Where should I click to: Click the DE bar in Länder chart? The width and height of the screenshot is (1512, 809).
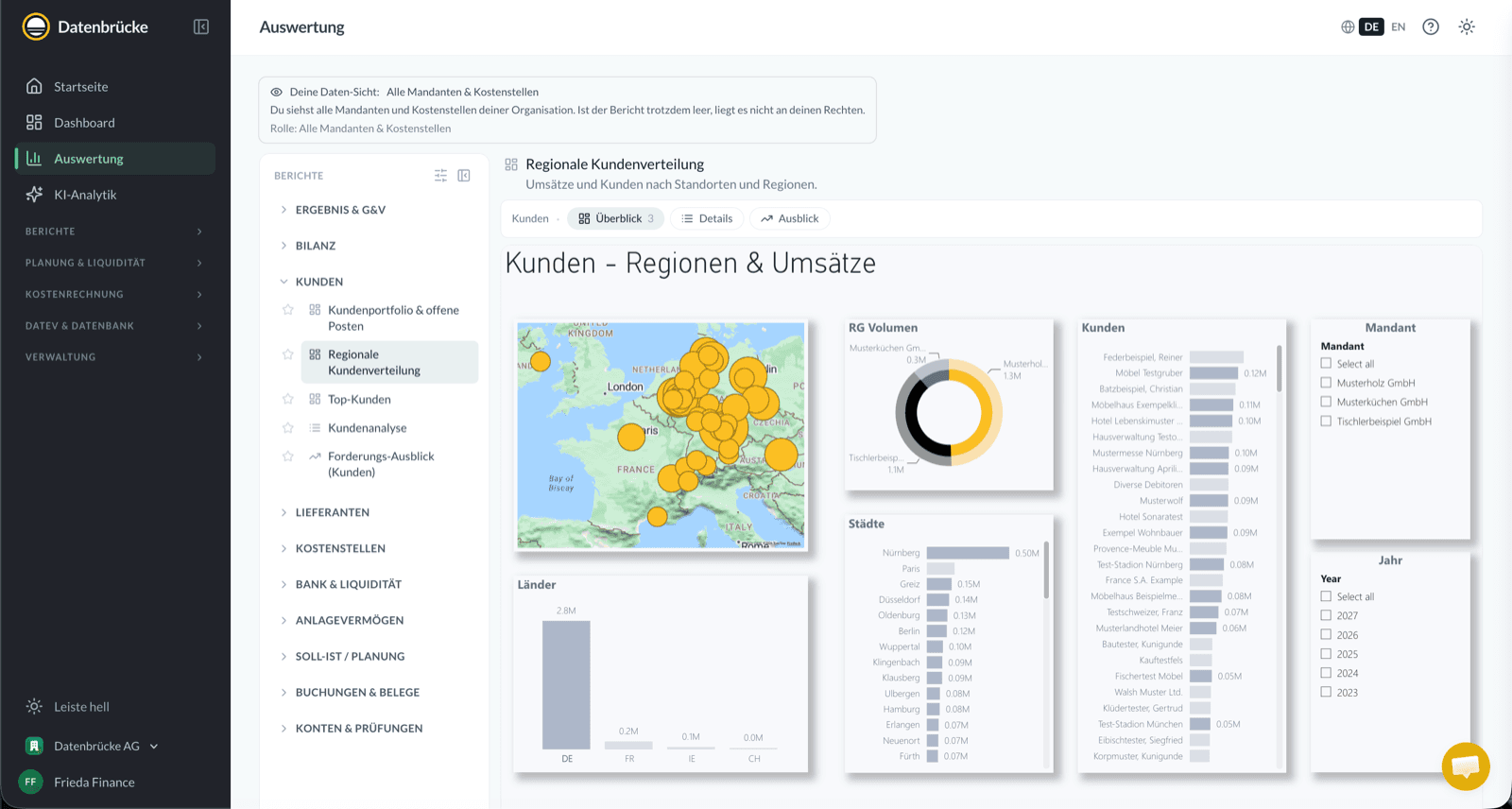(x=566, y=684)
